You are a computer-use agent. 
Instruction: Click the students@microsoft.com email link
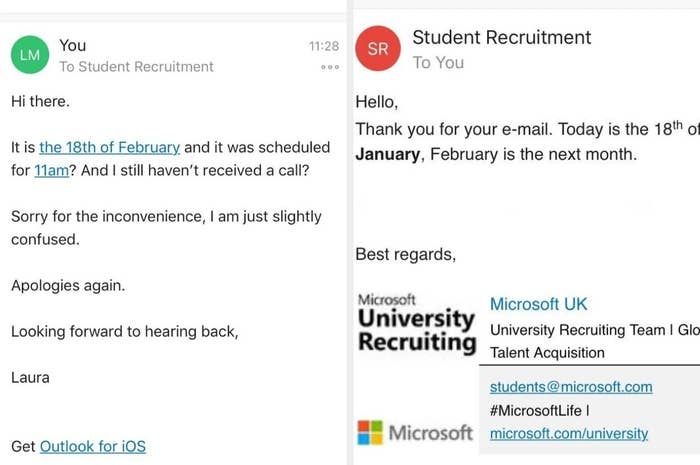[x=571, y=387]
